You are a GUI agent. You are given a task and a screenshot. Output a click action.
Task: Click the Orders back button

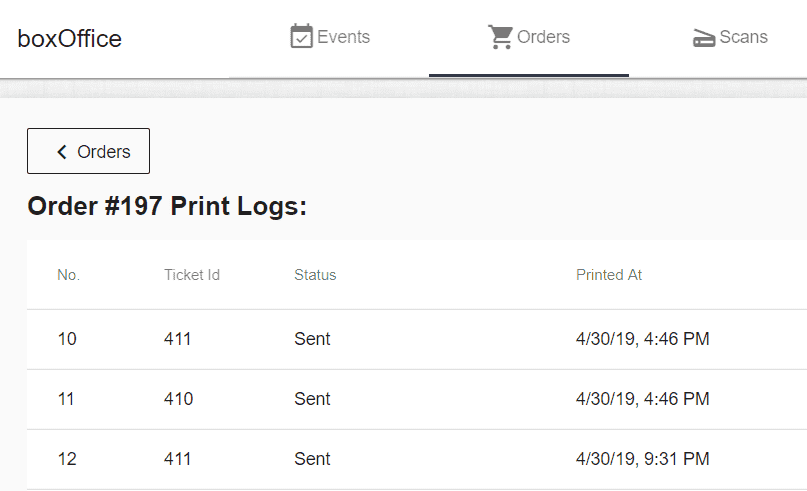(89, 151)
